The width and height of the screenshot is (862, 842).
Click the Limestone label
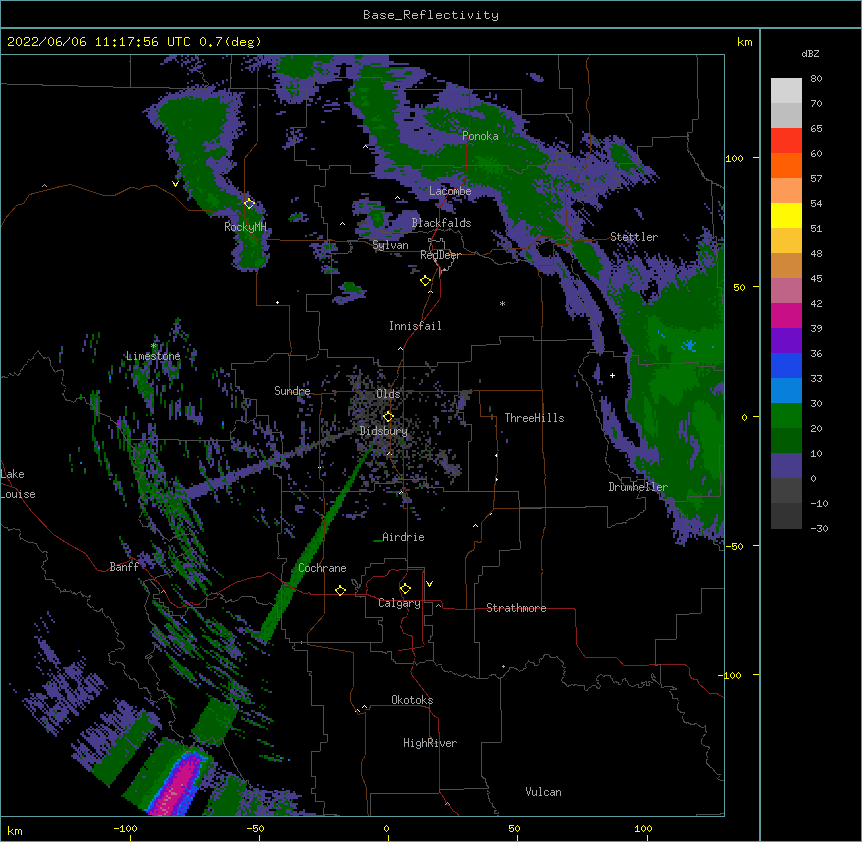(x=153, y=356)
